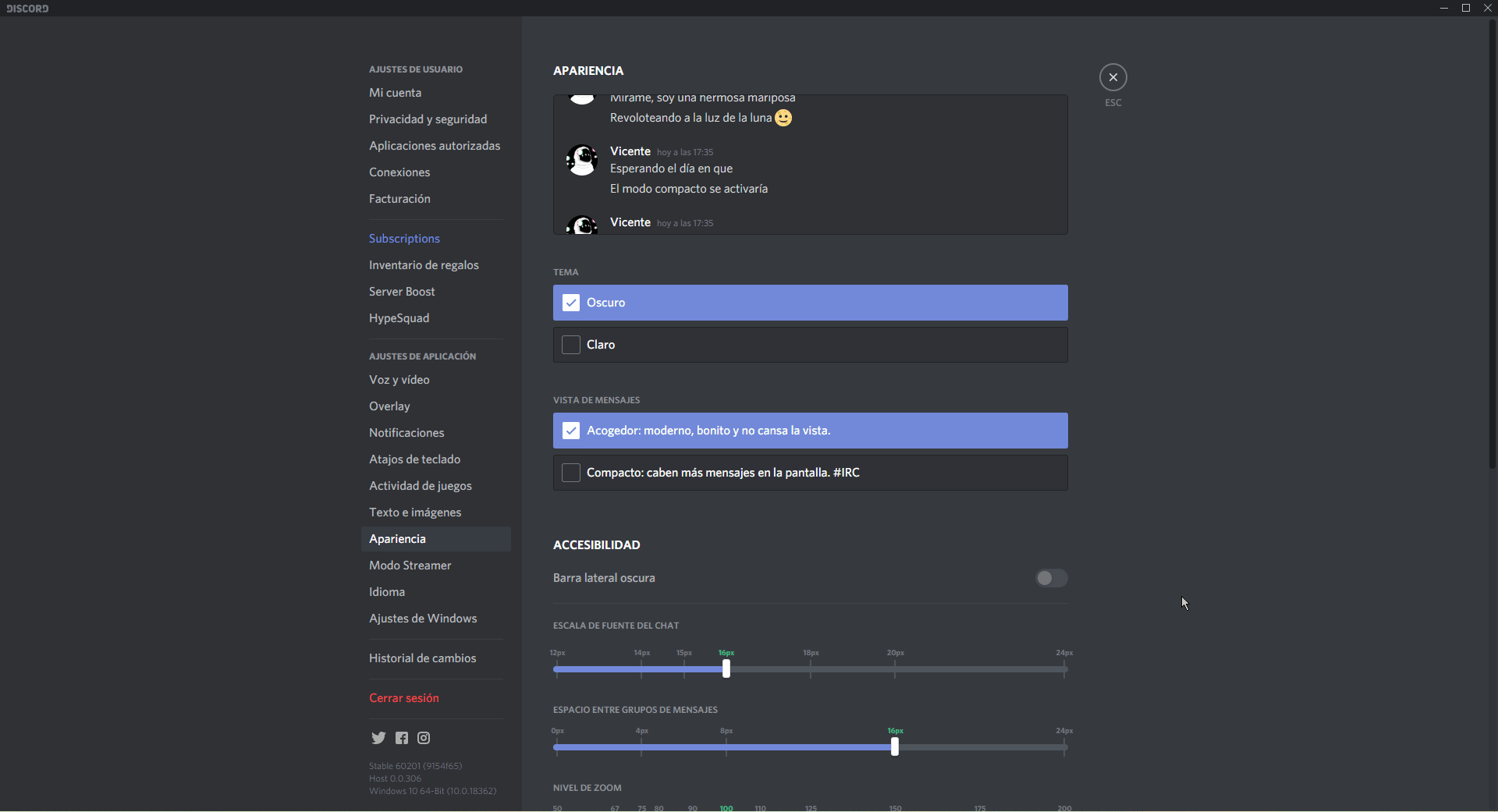Close settings with the ESC X button
The image size is (1498, 812).
(1113, 77)
